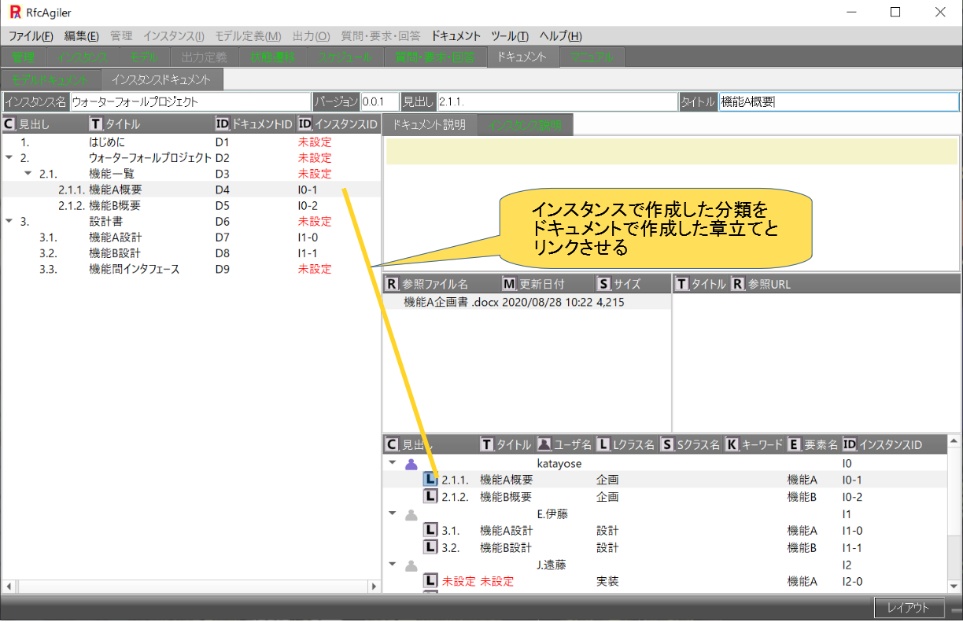This screenshot has width=963, height=622.
Task: Click the gray user icon for E.伊藤
Action: pos(411,515)
